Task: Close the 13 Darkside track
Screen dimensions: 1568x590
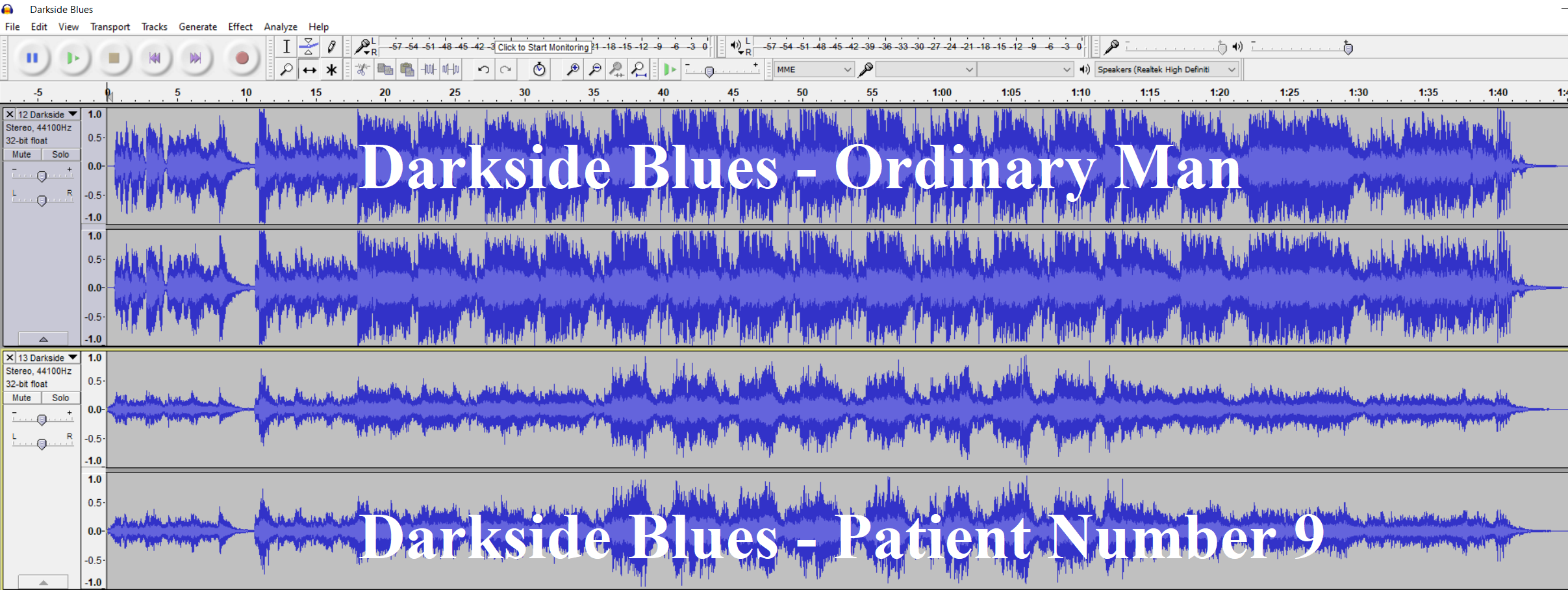Action: point(10,358)
